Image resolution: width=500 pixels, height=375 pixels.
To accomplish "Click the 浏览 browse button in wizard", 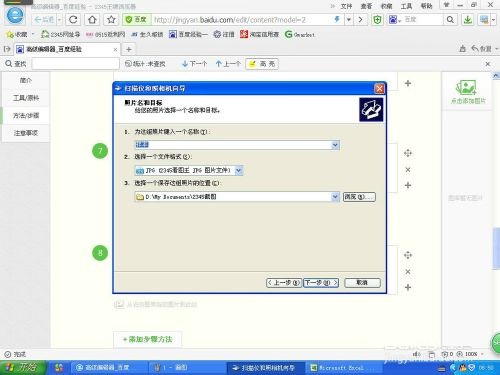I will tap(359, 197).
